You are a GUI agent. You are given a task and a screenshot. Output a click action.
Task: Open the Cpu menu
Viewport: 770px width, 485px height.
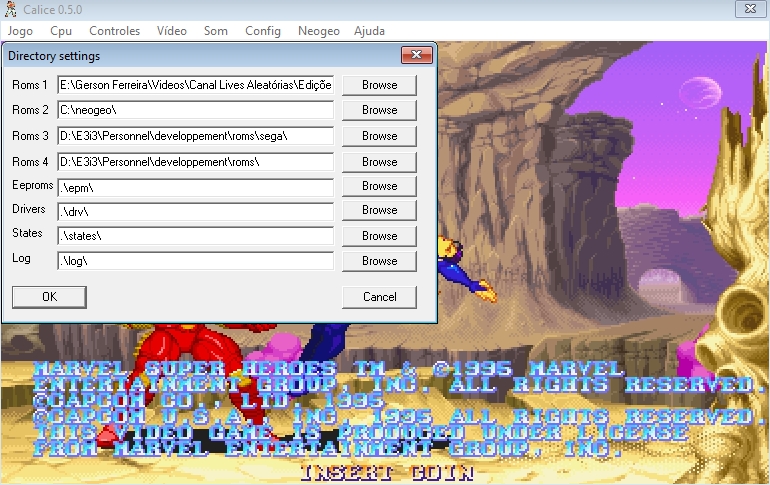pos(61,31)
